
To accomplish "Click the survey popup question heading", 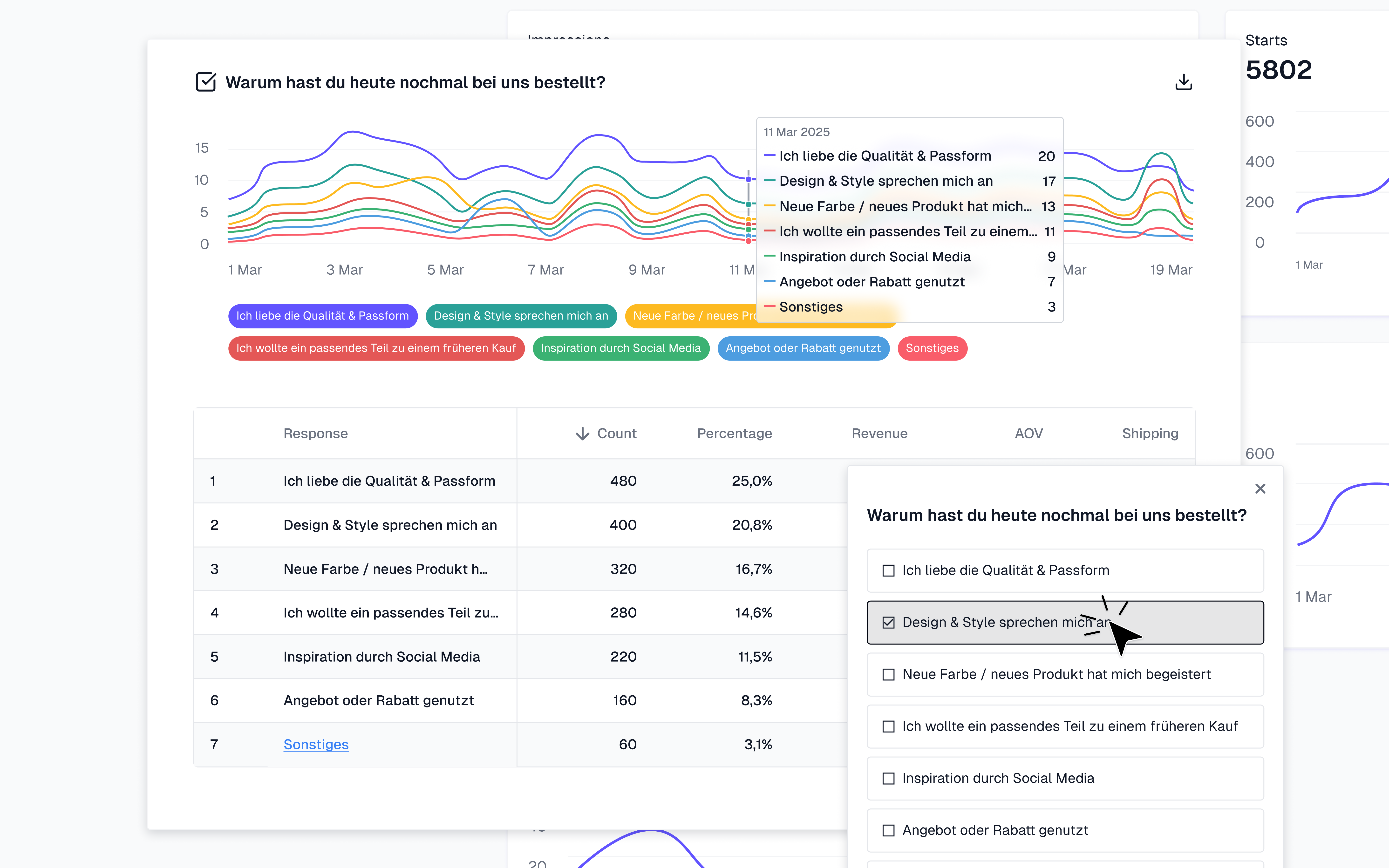I will pyautogui.click(x=1057, y=515).
